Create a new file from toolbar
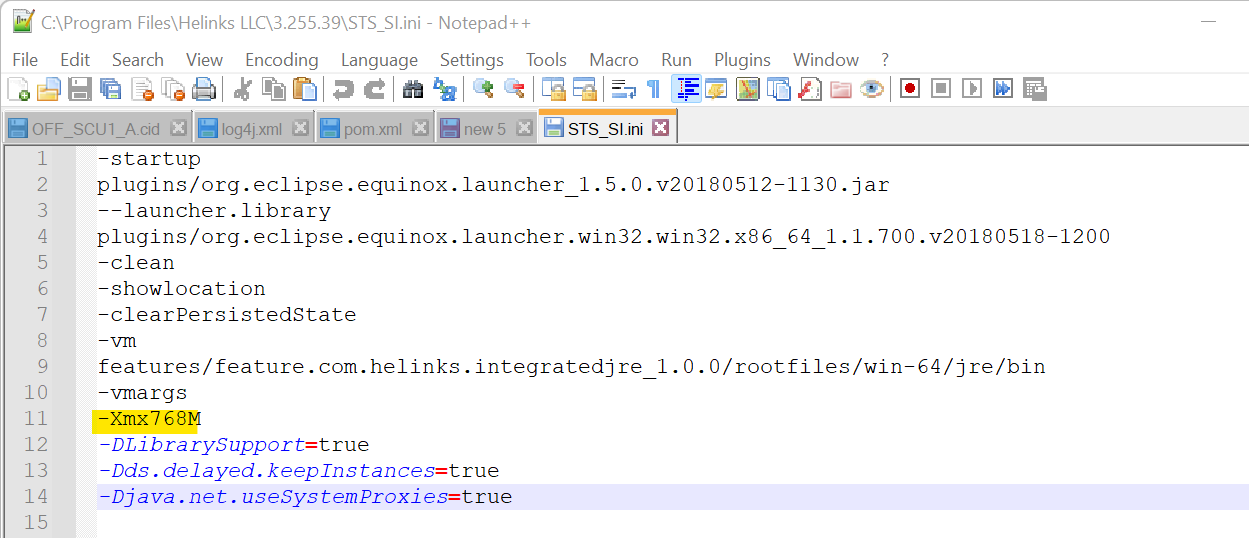 [18, 89]
